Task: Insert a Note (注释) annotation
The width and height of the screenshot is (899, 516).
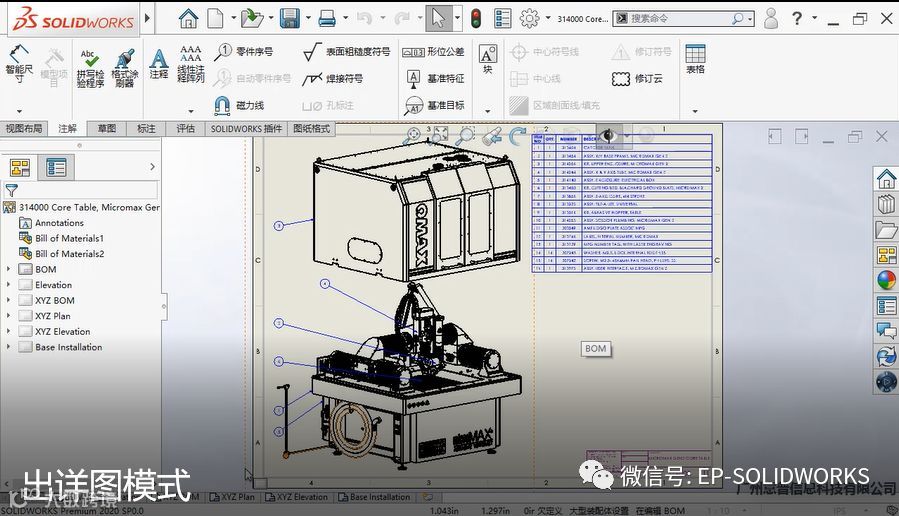Action: [x=159, y=63]
